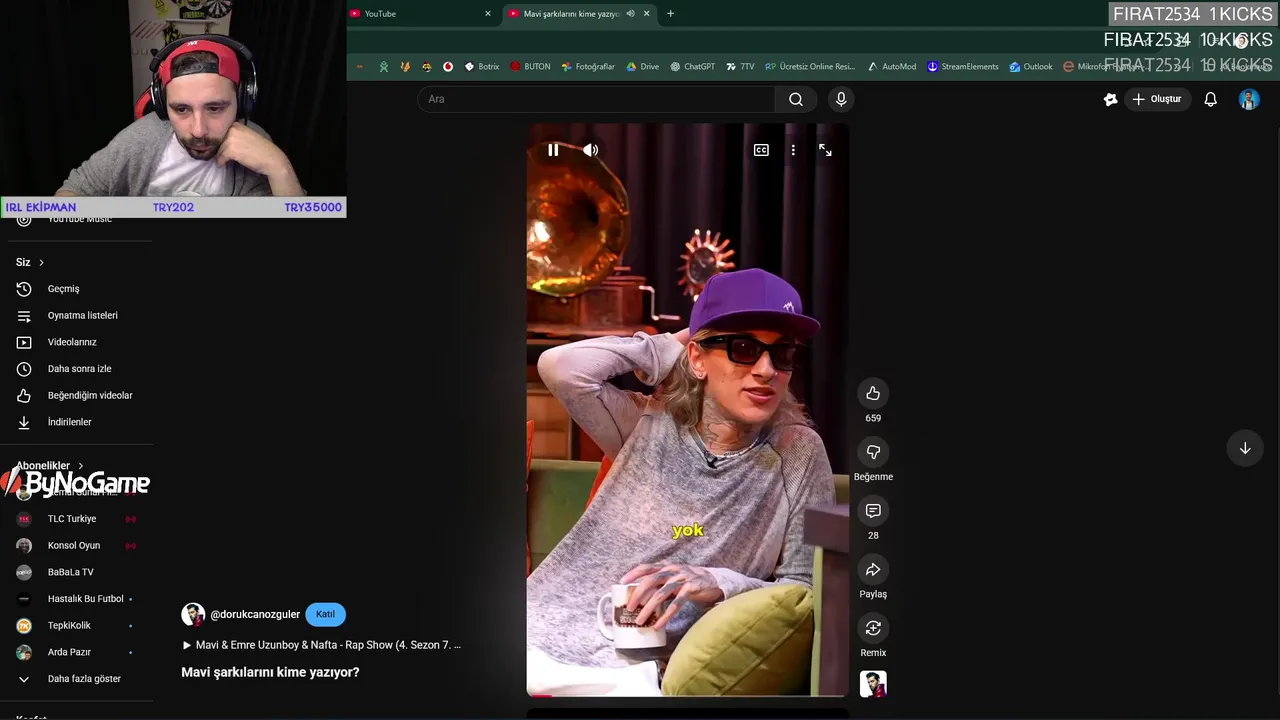Share the Short via Paylaş
1280x720 pixels.
(873, 570)
